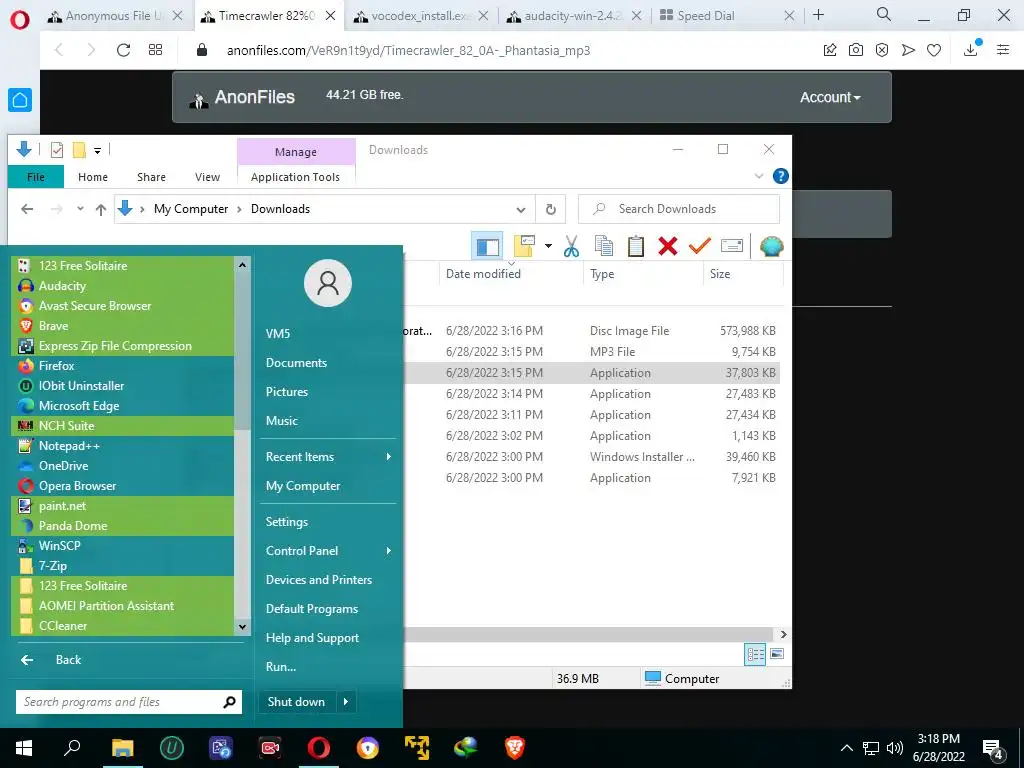Open the Application Tools tab
1024x768 pixels.
295,177
